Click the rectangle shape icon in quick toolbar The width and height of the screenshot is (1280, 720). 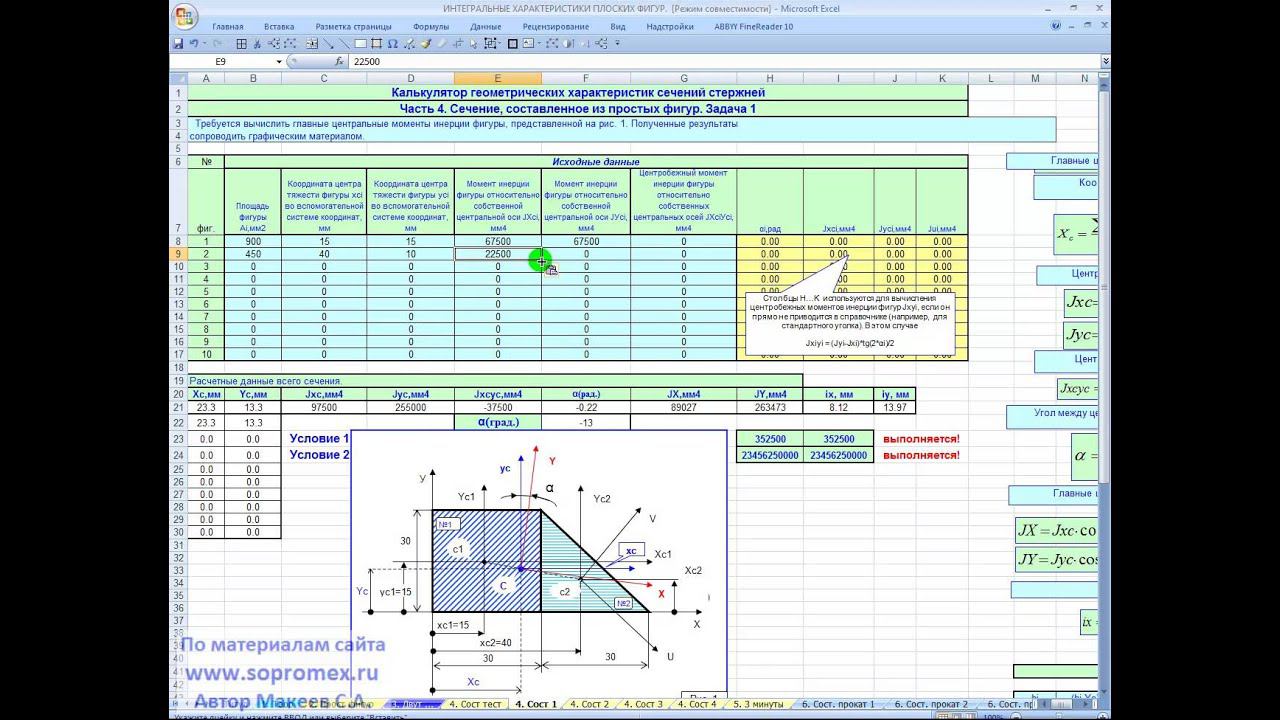361,44
